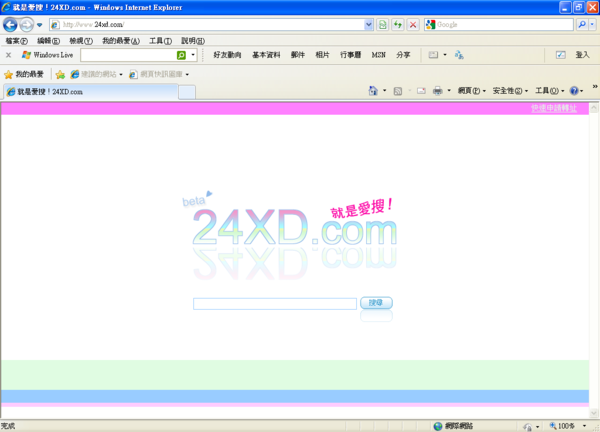
Task: Click the 搜尋 search button
Action: pyautogui.click(x=376, y=303)
